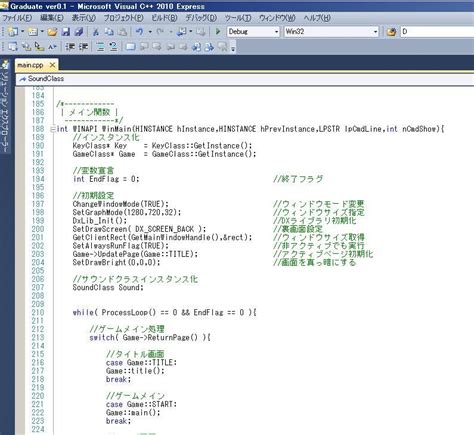Click the Open File folder icon
The height and width of the screenshot is (435, 474).
coord(52,32)
